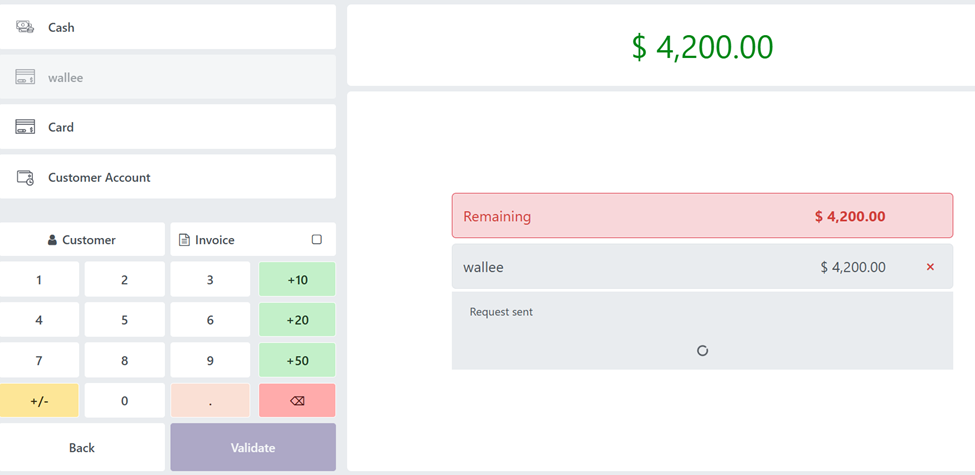Image resolution: width=975 pixels, height=475 pixels.
Task: Toggle the Invoice checkbox
Action: [x=317, y=240]
